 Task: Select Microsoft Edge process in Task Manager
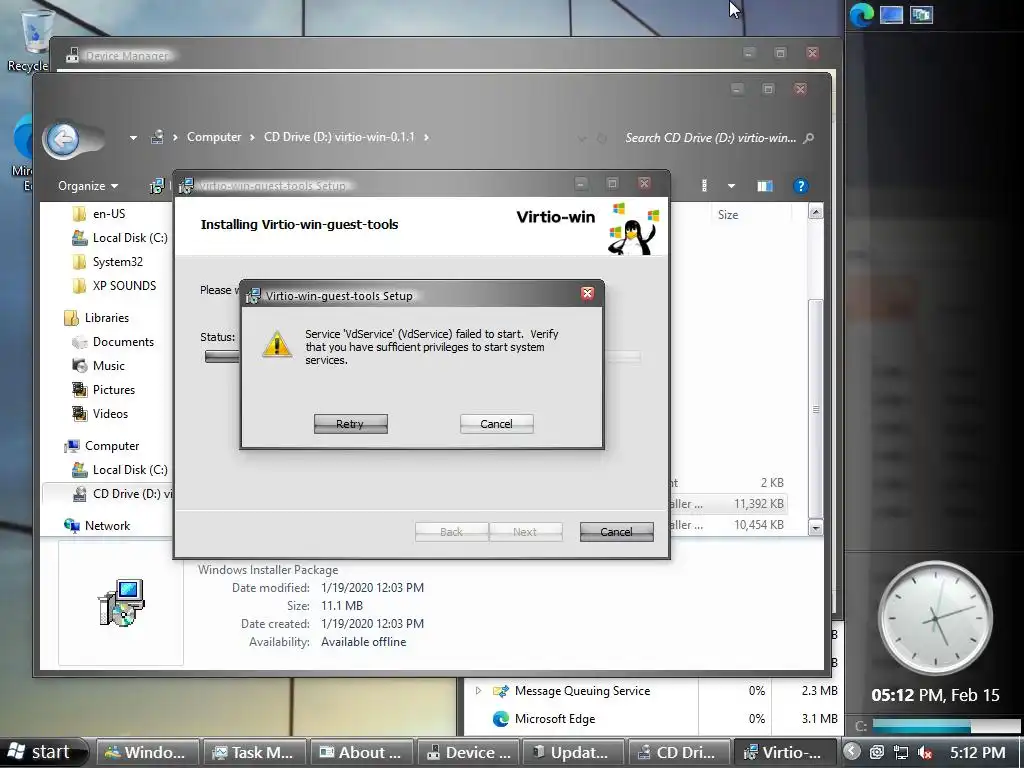(554, 719)
